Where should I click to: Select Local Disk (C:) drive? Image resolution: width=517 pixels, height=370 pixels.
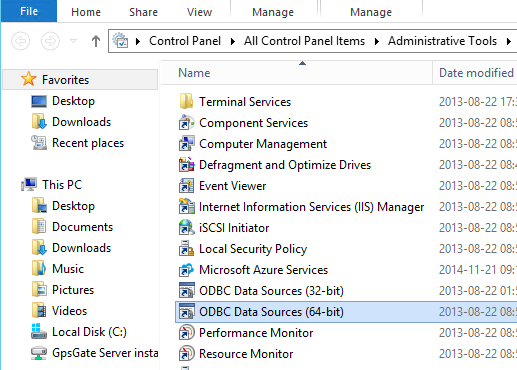pos(89,332)
